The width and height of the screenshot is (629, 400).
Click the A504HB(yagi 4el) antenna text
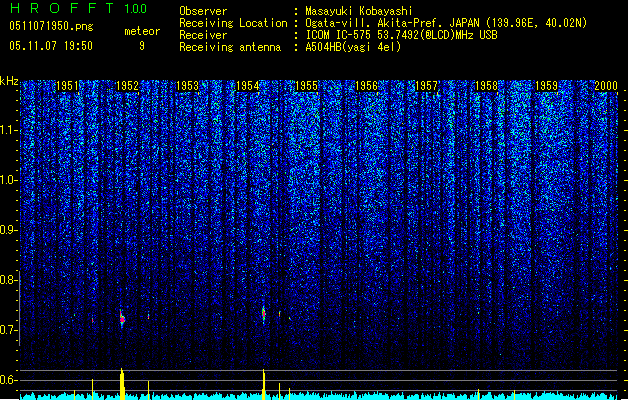point(353,47)
